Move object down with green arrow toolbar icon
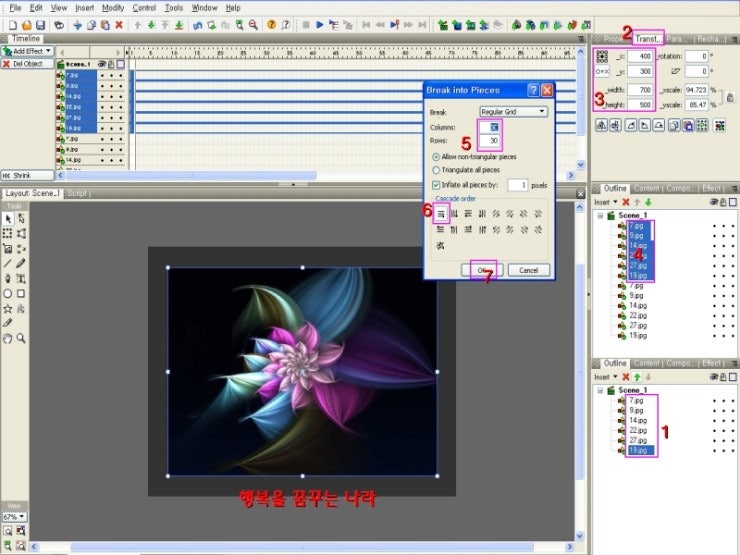 [x=151, y=25]
